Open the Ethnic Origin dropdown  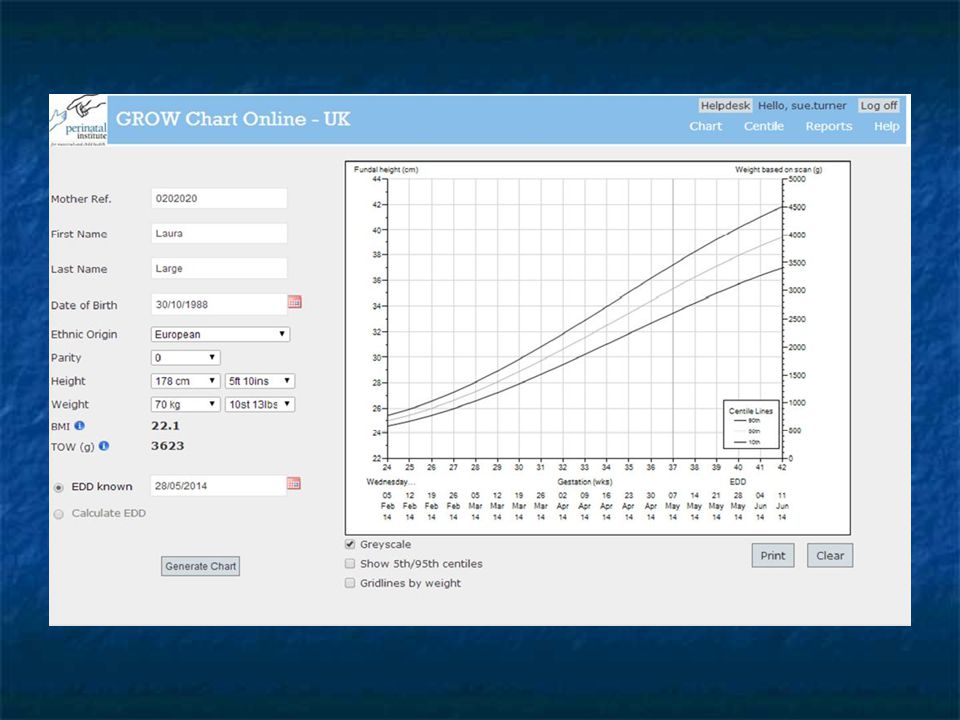[x=220, y=334]
